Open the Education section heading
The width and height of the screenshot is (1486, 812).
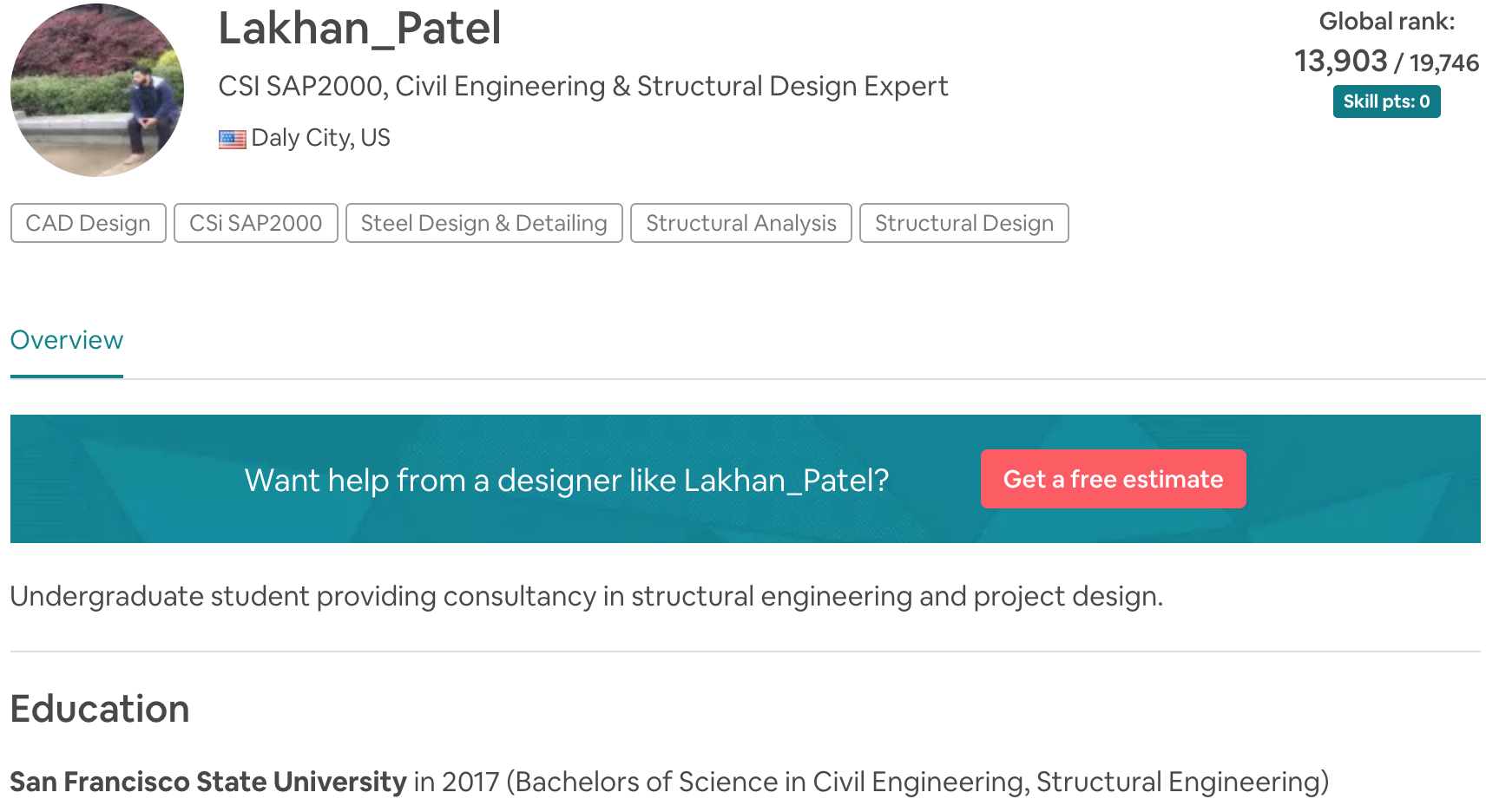(x=99, y=709)
